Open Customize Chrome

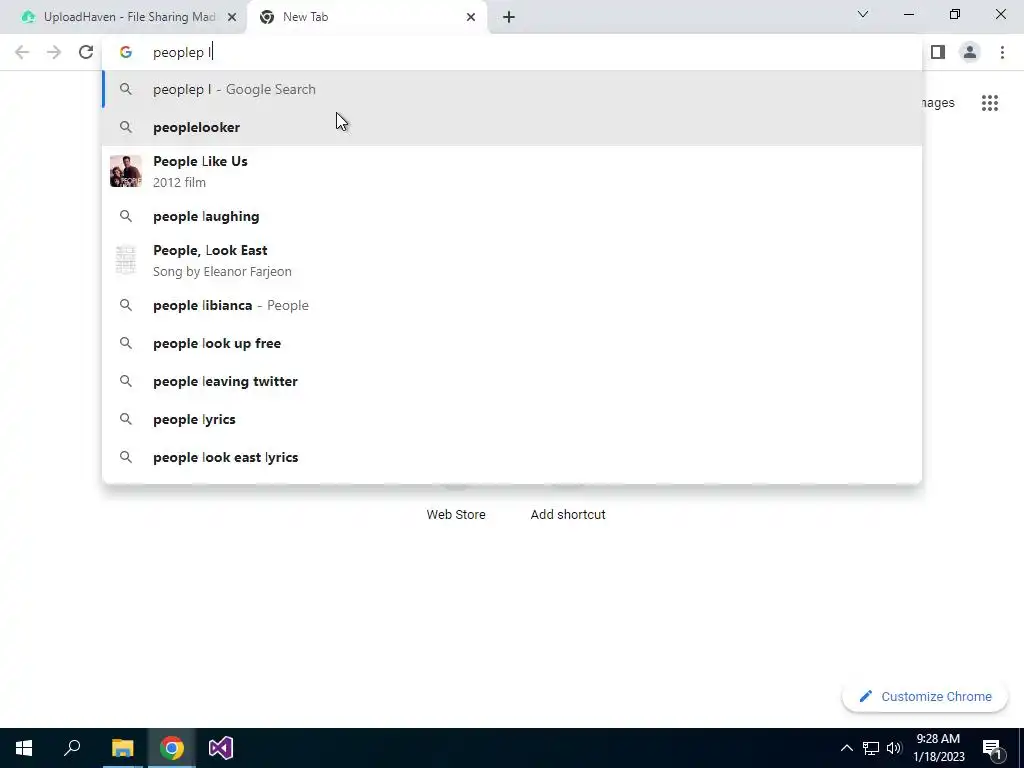click(x=925, y=697)
